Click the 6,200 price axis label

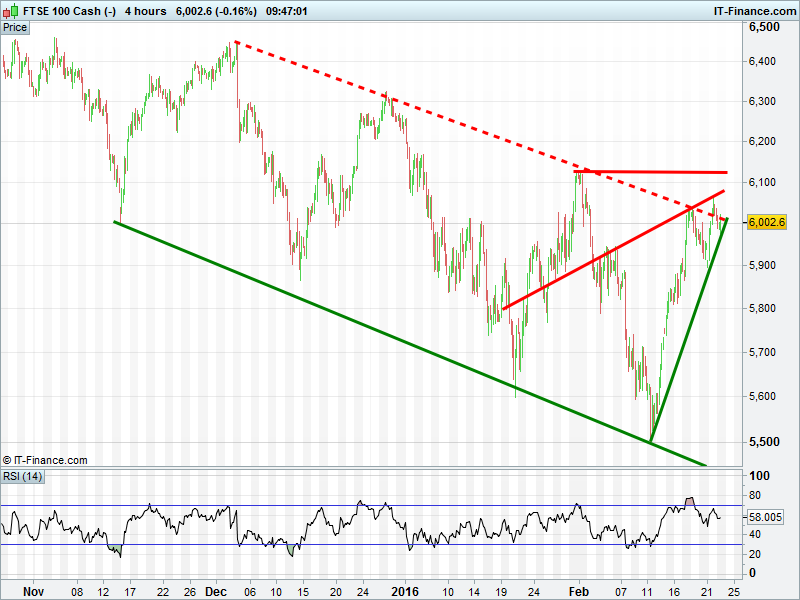click(x=762, y=141)
